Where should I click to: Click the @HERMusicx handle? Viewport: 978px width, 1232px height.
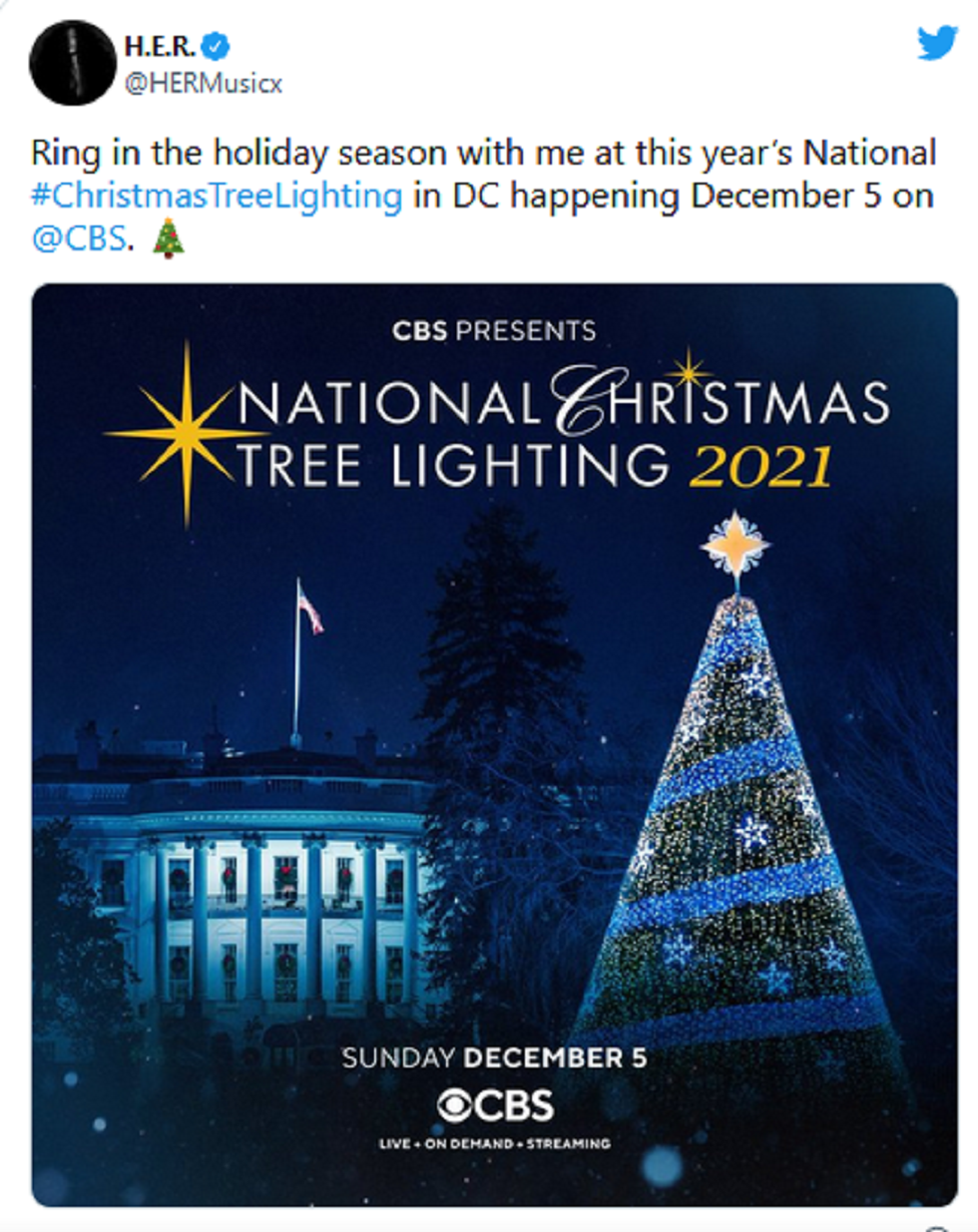click(x=203, y=84)
